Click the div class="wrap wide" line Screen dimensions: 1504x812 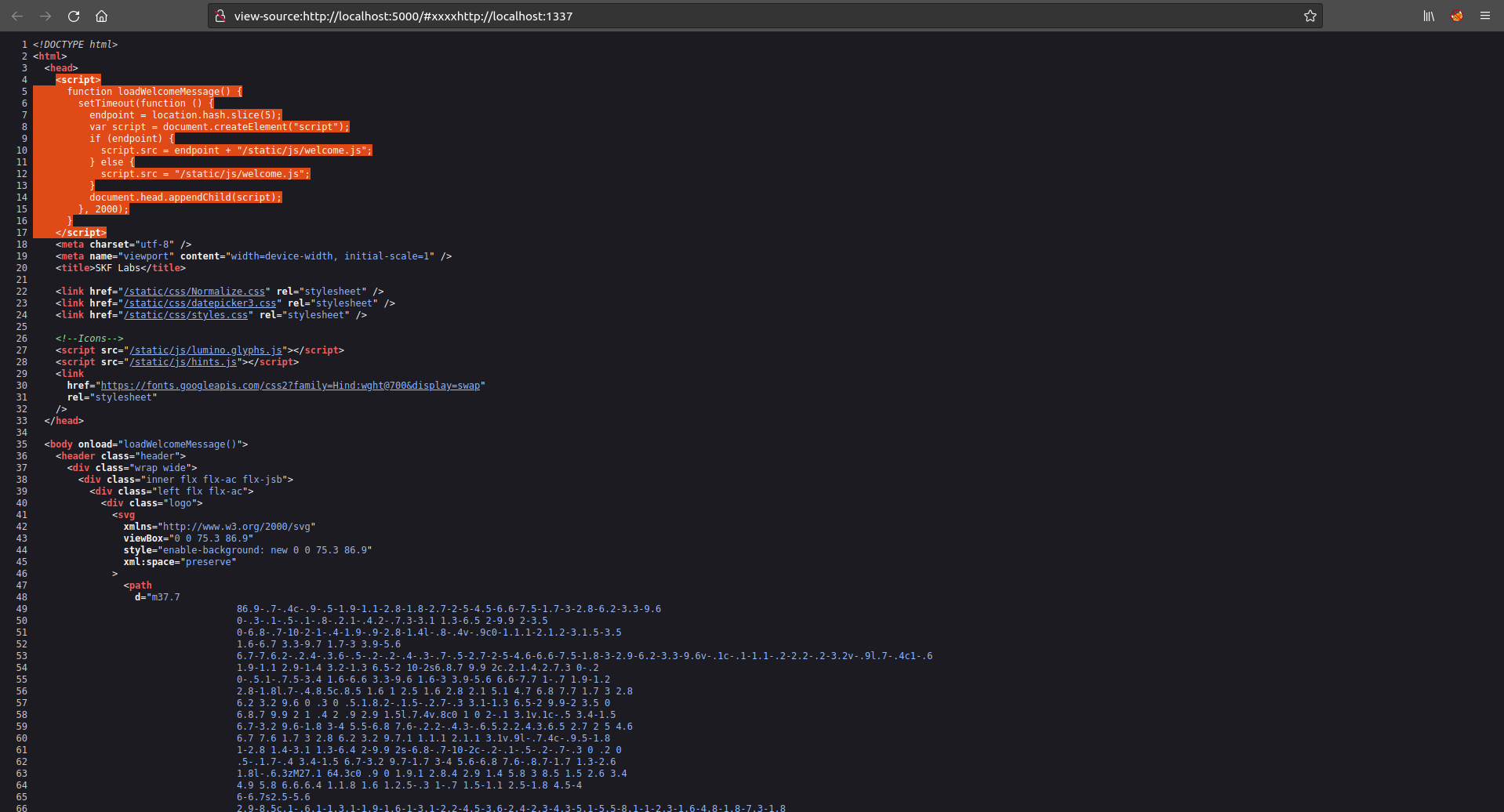[132, 468]
